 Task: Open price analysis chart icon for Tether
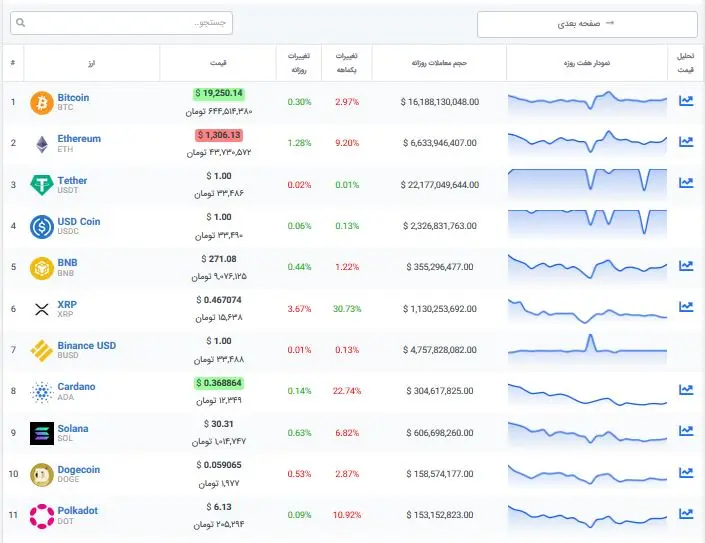coord(686,182)
